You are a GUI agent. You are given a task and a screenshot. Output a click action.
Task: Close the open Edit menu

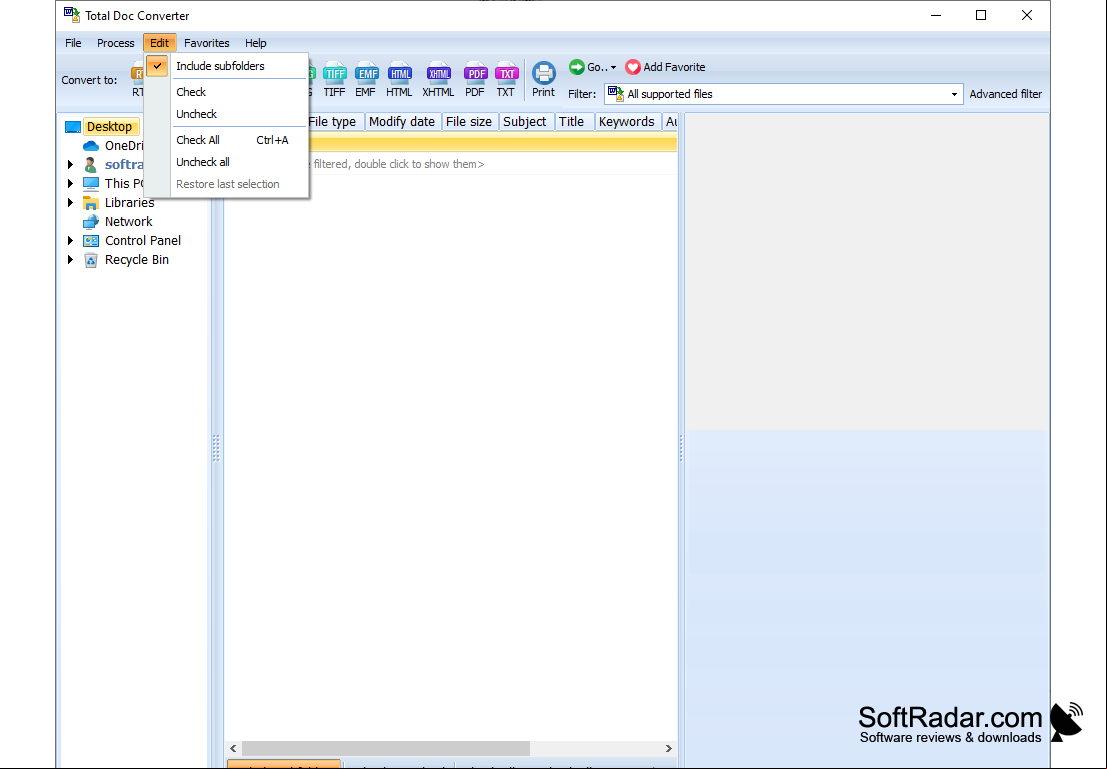coord(159,43)
